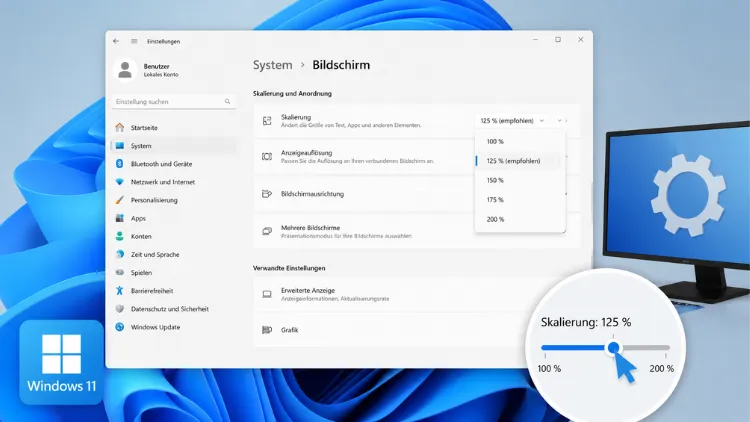The image size is (750, 422).
Task: Click the Verwandte Einstellungen heading
Action: [289, 268]
